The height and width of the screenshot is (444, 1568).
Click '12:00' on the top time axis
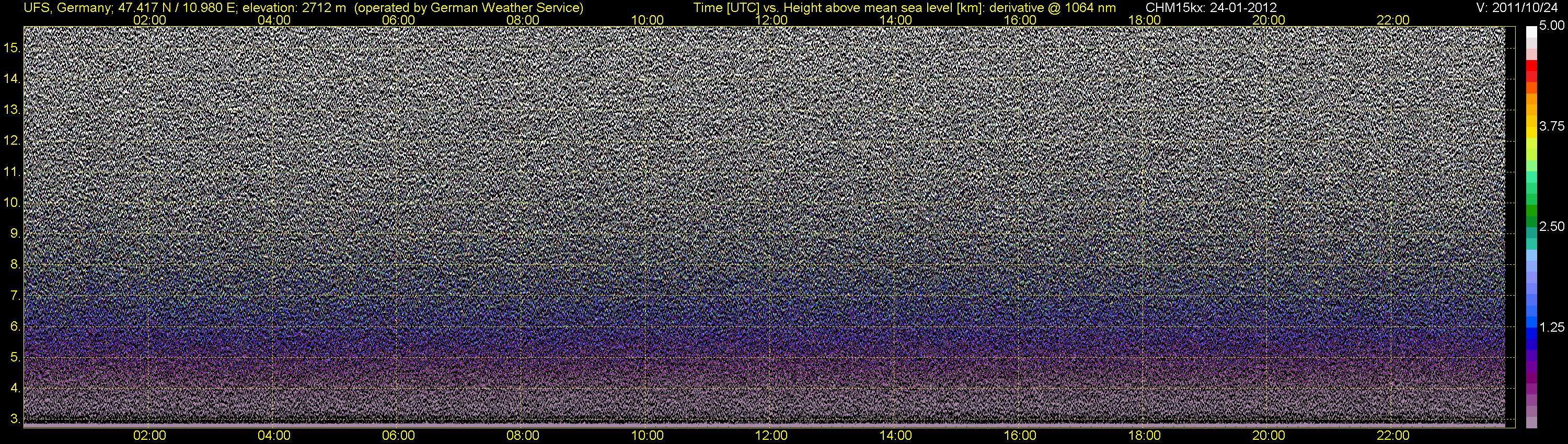pyautogui.click(x=771, y=20)
